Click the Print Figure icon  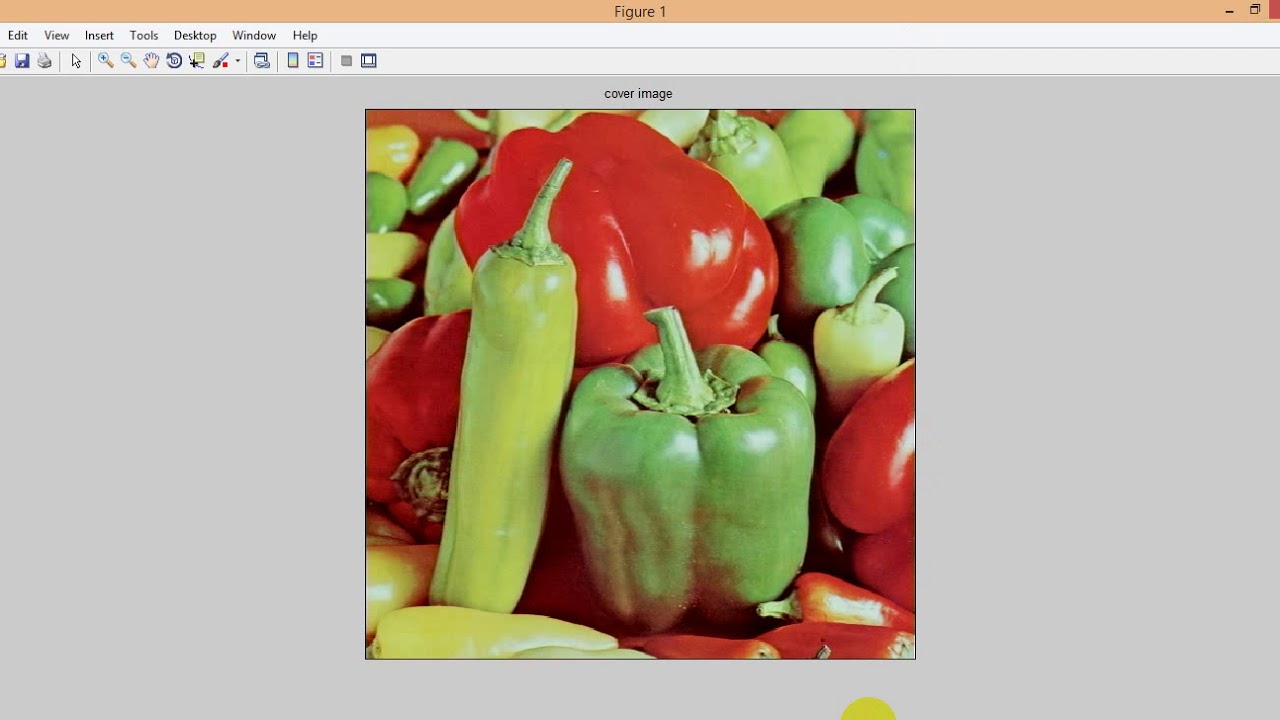coord(44,61)
